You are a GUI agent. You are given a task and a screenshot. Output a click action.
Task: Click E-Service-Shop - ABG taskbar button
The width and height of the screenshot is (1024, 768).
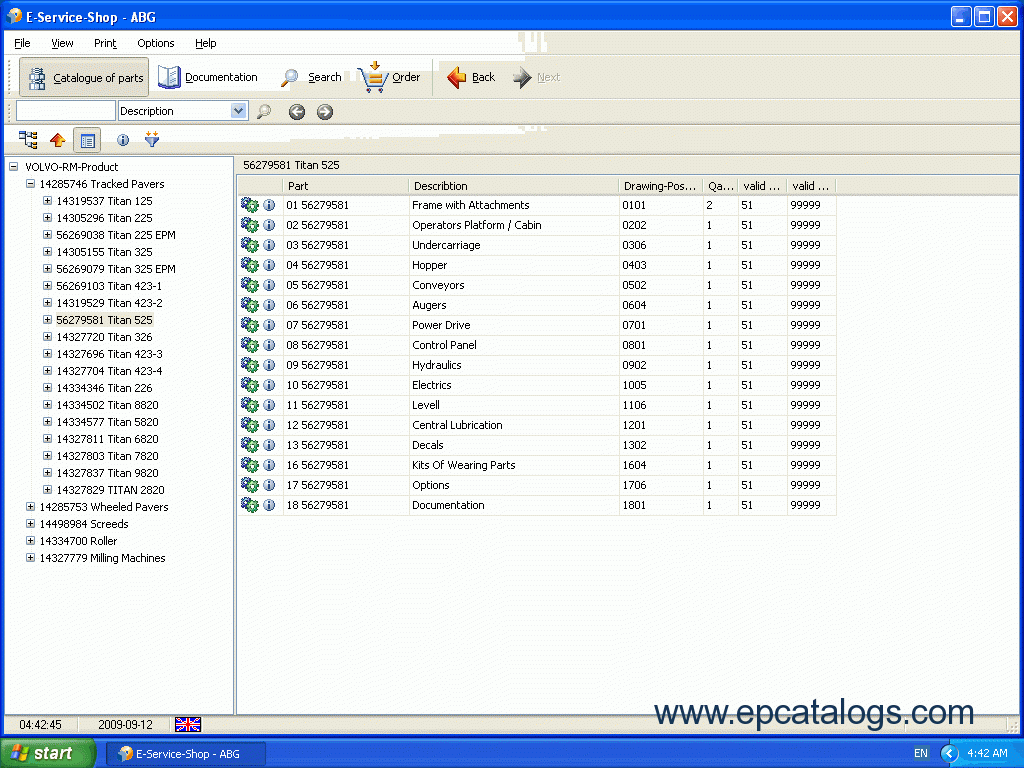point(186,754)
